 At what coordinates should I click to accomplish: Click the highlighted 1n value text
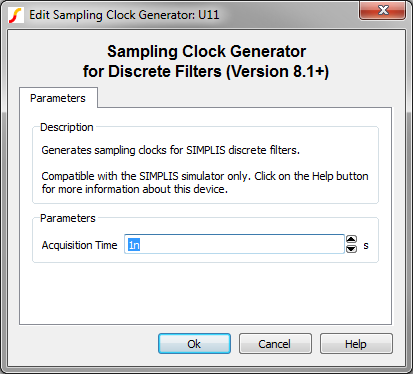pyautogui.click(x=134, y=245)
